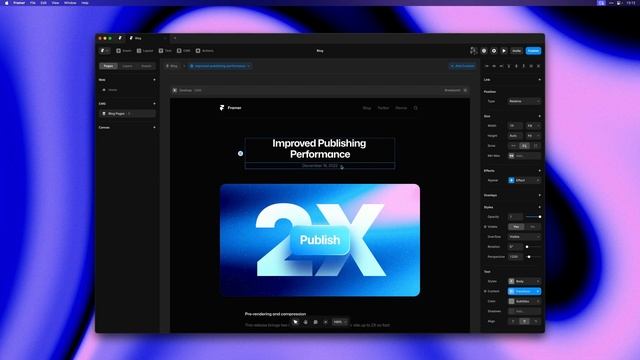
Task: Click the globe site-settings icon
Action: pyautogui.click(x=484, y=51)
